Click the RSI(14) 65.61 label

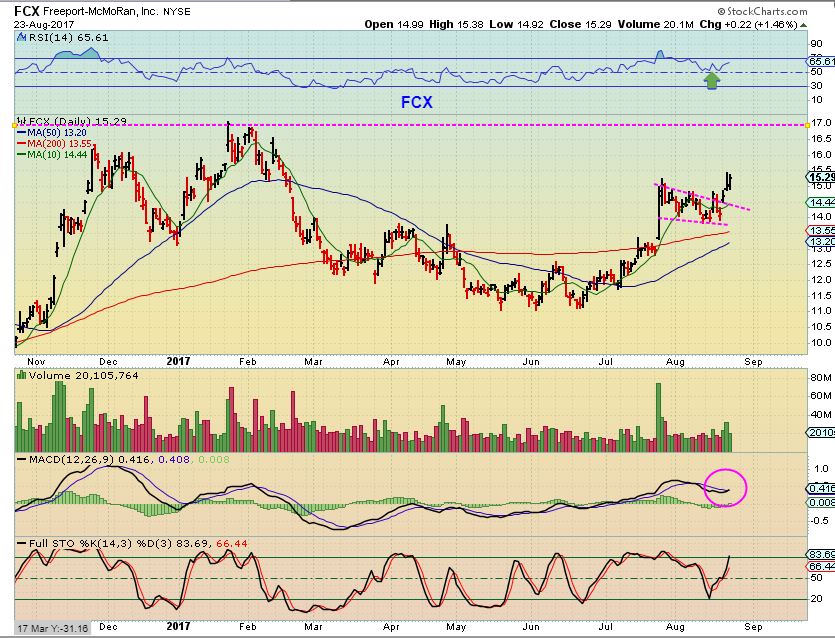(x=68, y=37)
